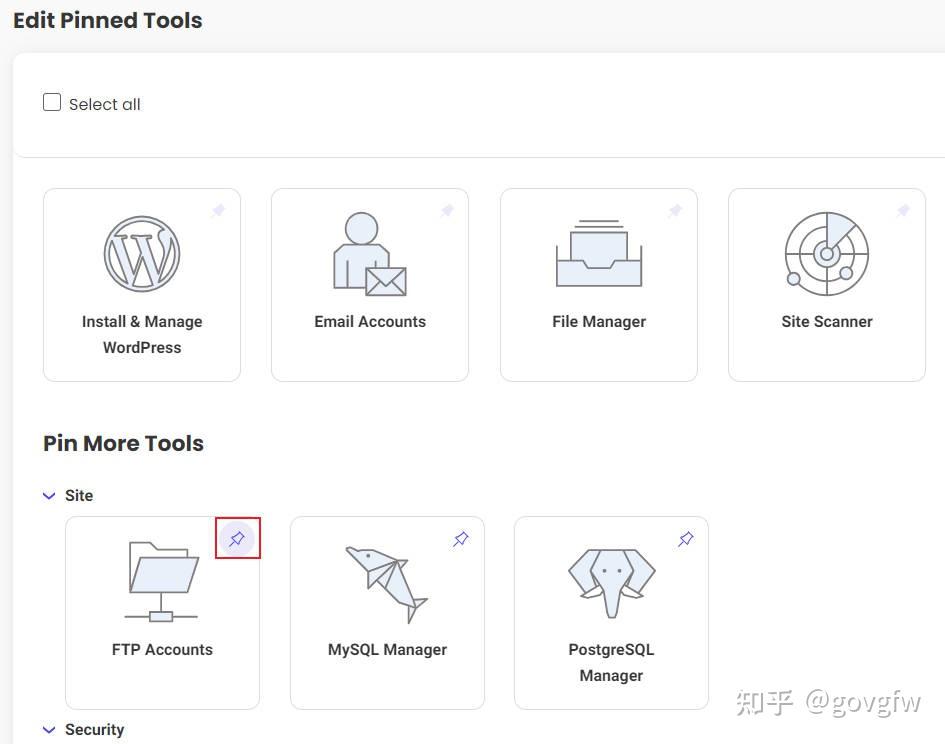
Task: Expand the Security section
Action: [x=48, y=729]
